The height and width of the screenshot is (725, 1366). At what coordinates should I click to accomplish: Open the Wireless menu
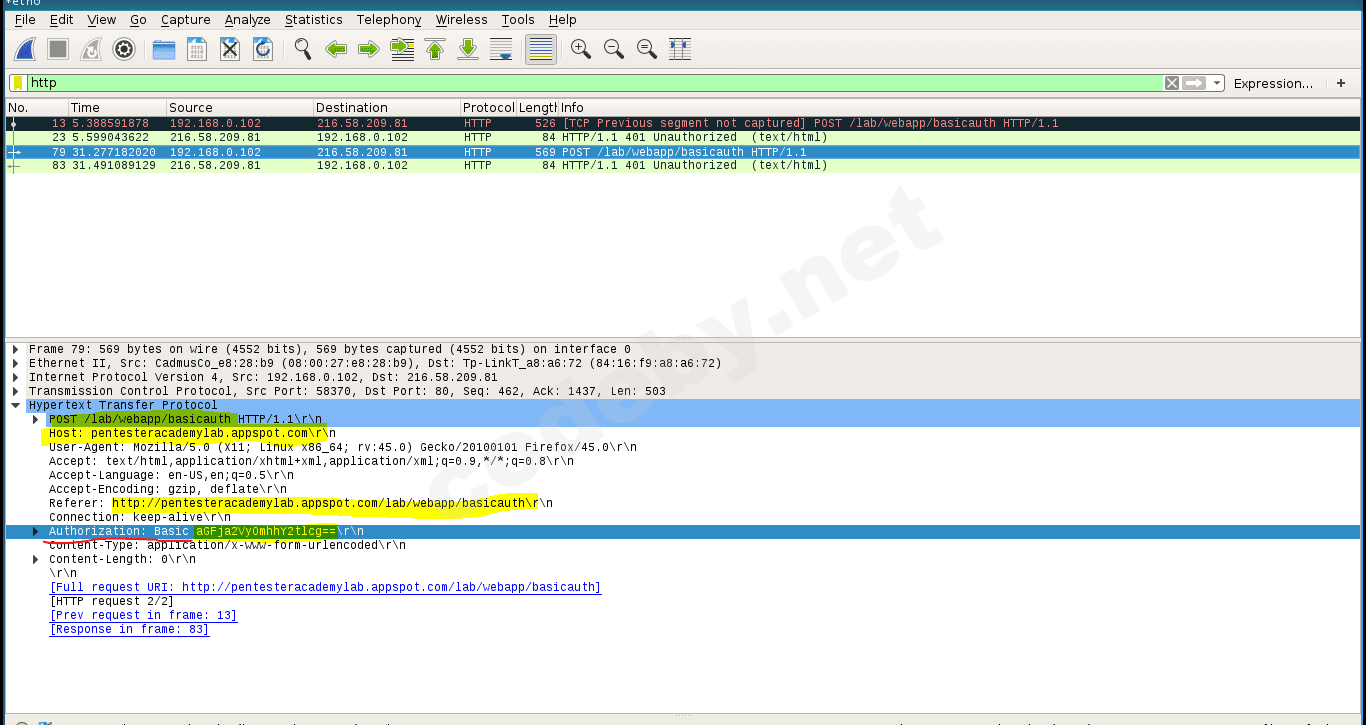461,19
